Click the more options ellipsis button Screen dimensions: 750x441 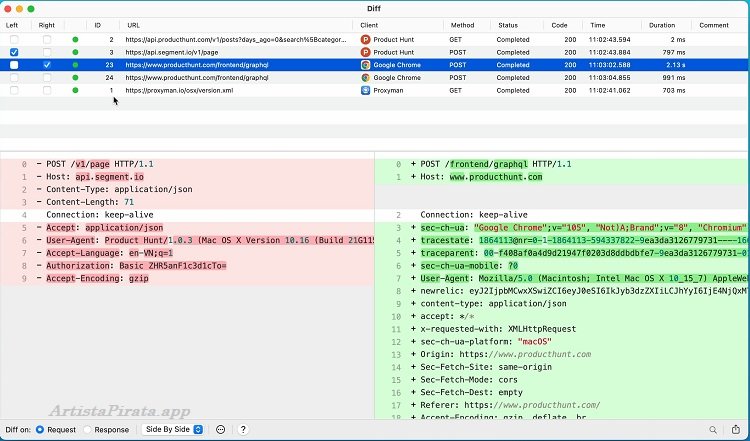[x=220, y=429]
